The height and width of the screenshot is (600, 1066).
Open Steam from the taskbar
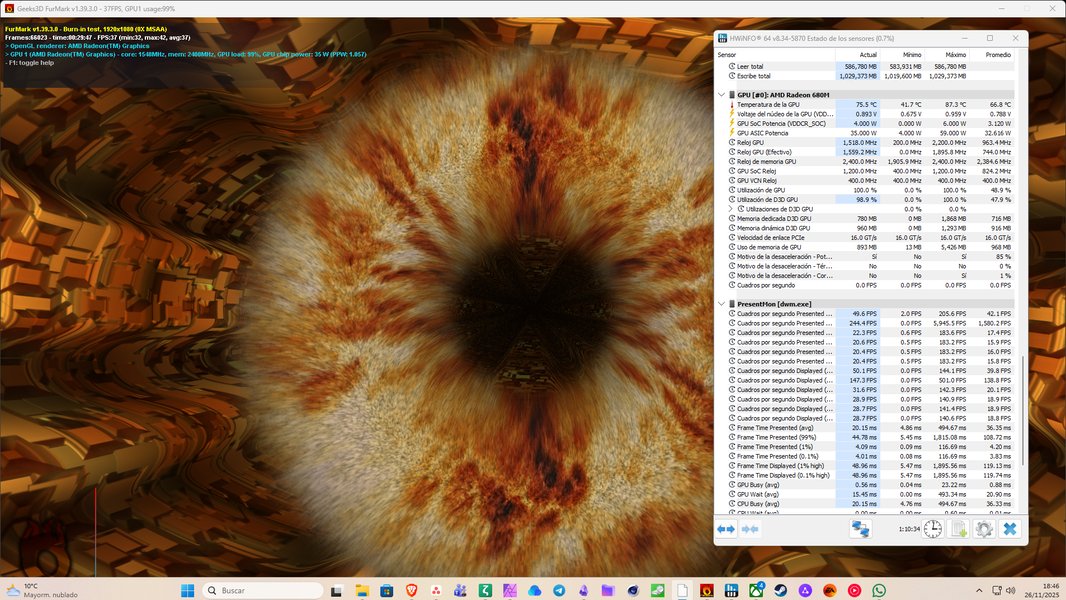[x=780, y=591]
